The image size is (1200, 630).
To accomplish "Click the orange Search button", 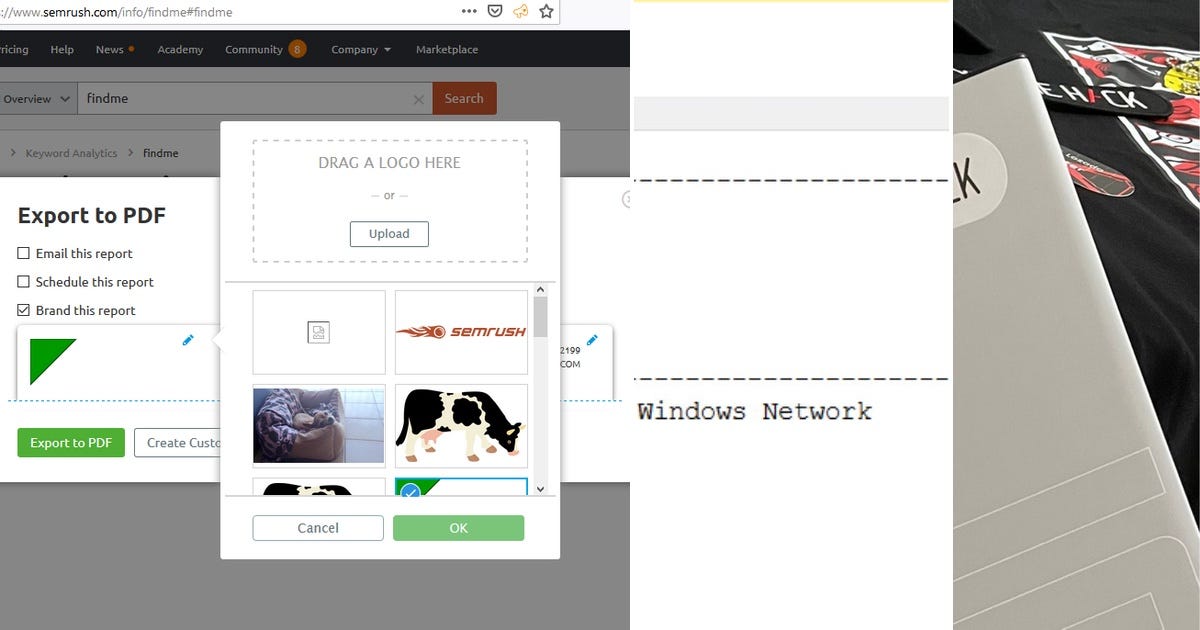I will 464,99.
